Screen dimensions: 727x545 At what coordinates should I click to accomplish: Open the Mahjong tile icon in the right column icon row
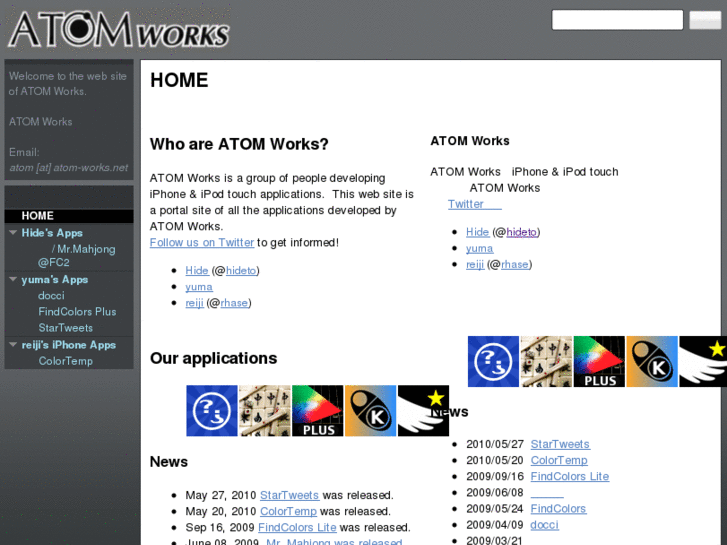coord(546,361)
